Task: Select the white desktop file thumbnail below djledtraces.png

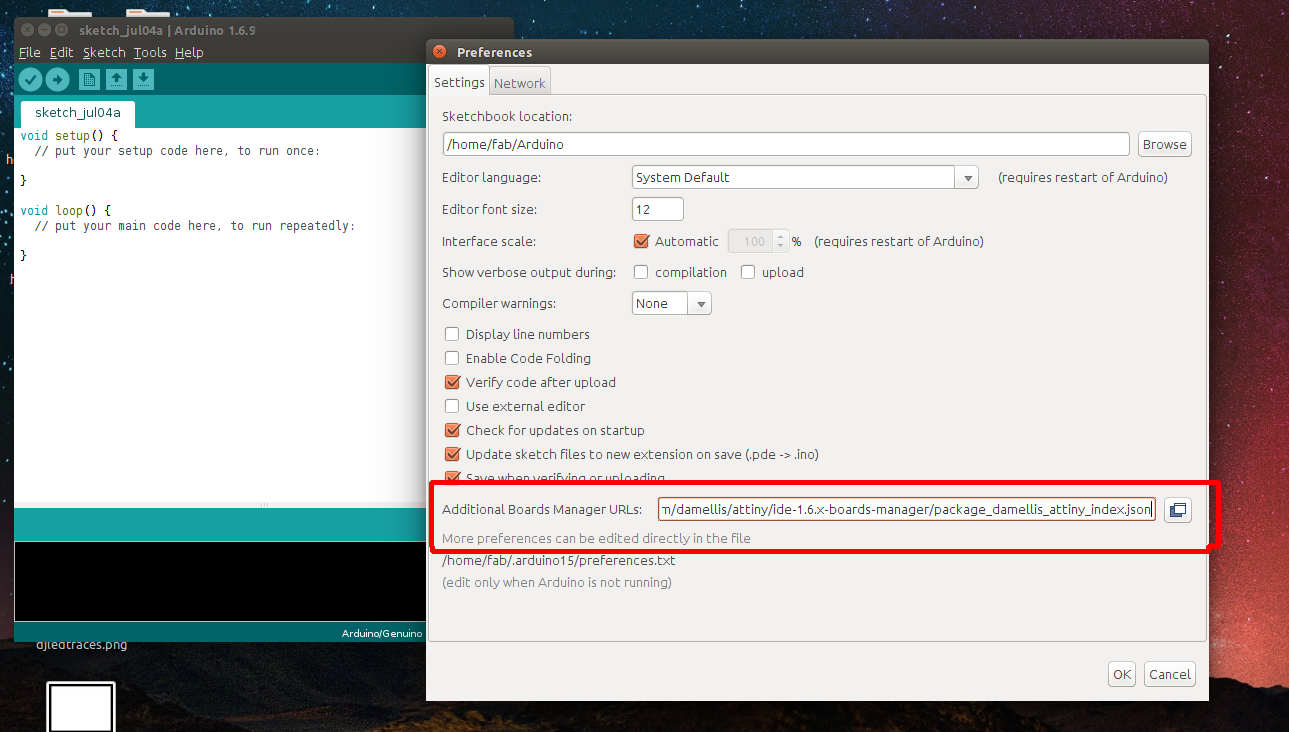Action: click(81, 707)
